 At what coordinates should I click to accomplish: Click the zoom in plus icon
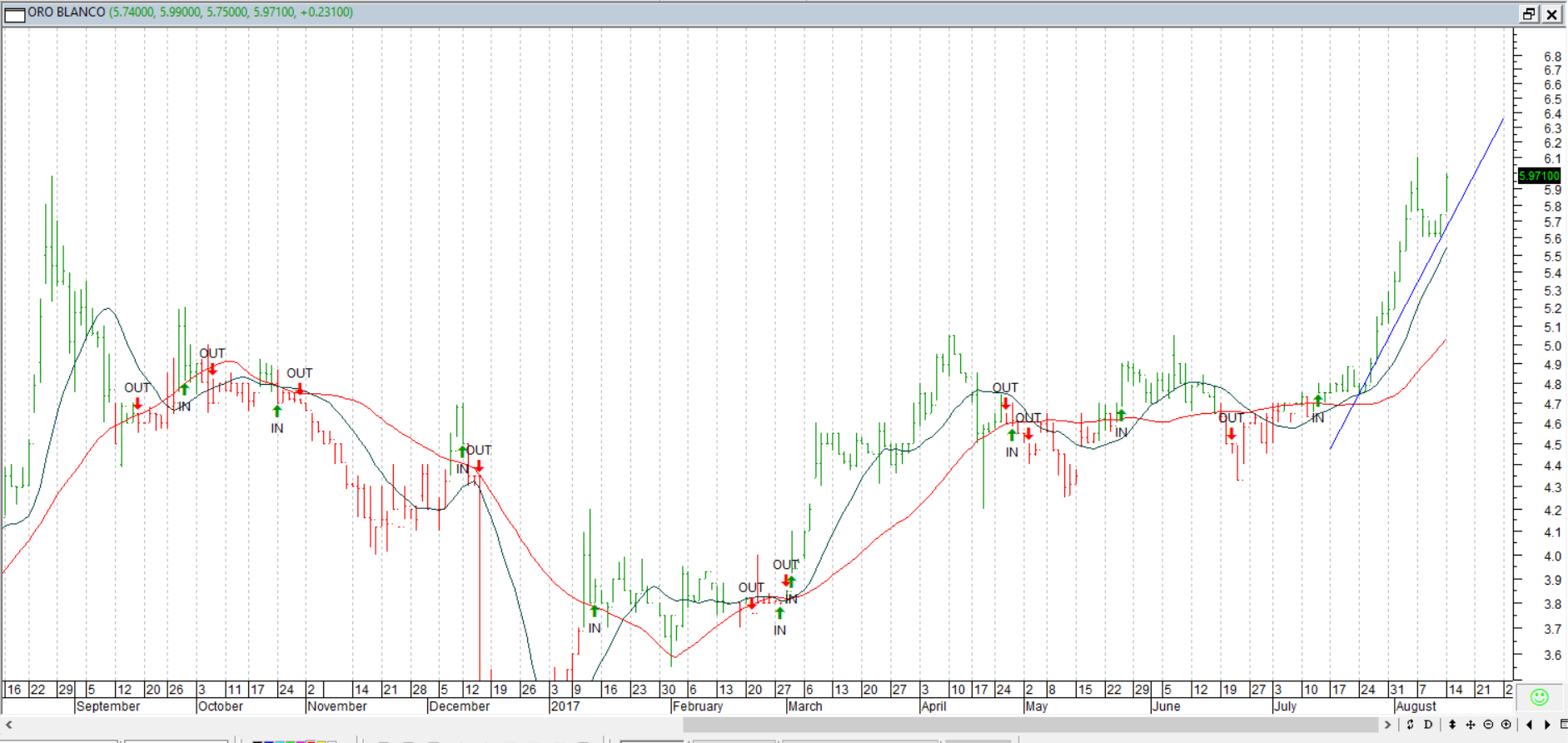coord(1506,725)
